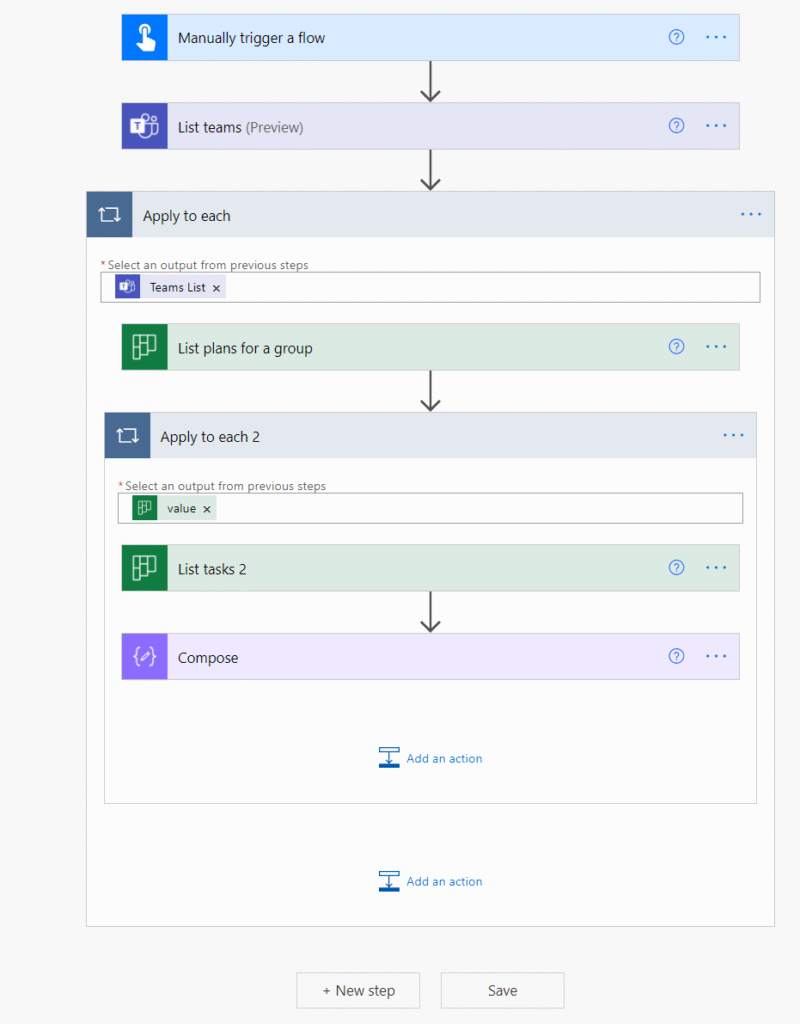
Task: Open more options for List plans for a group
Action: pos(716,347)
